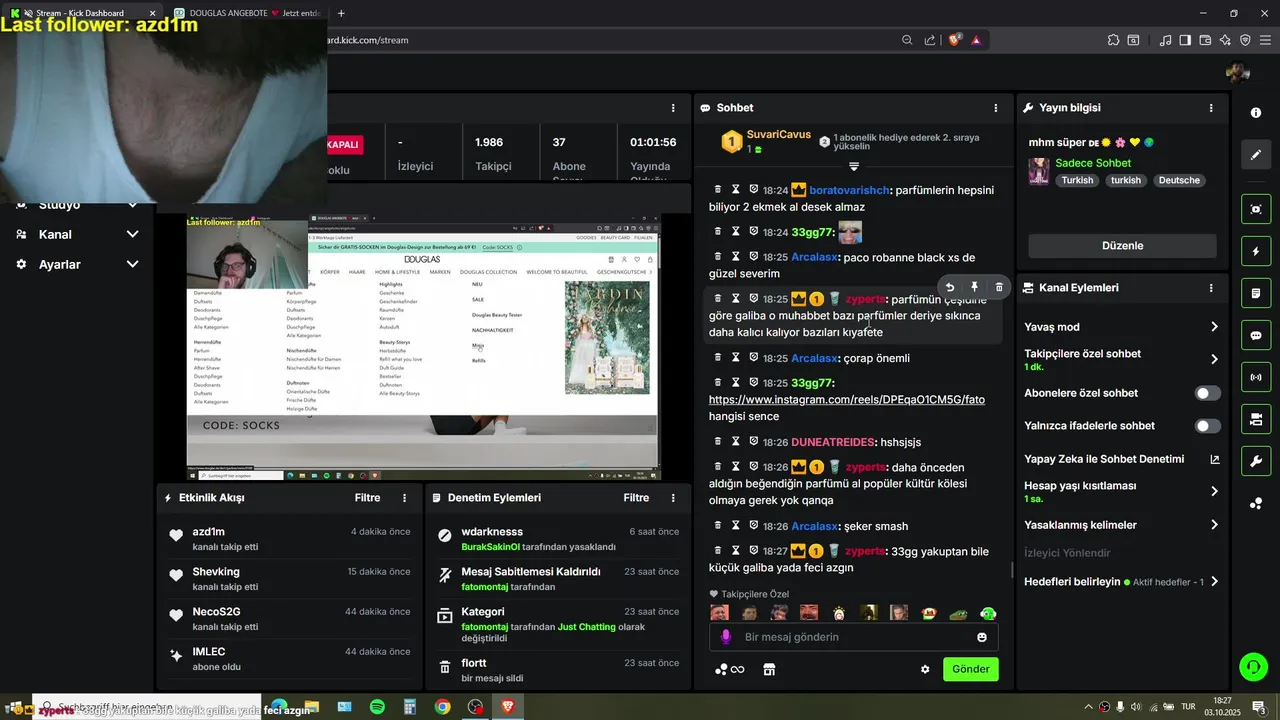The height and width of the screenshot is (720, 1280).
Task: Click the Sadece Sohbet category link
Action: [1093, 163]
